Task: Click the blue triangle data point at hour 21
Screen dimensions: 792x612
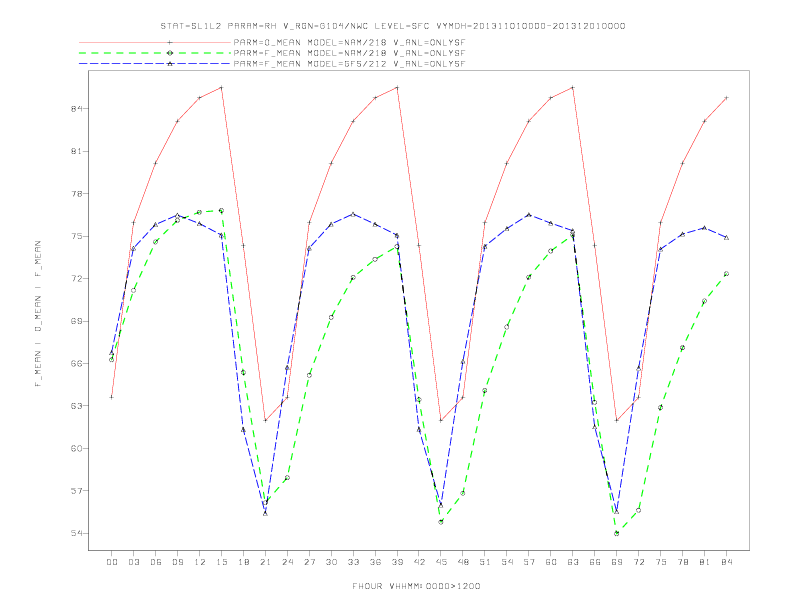Action: 265,513
